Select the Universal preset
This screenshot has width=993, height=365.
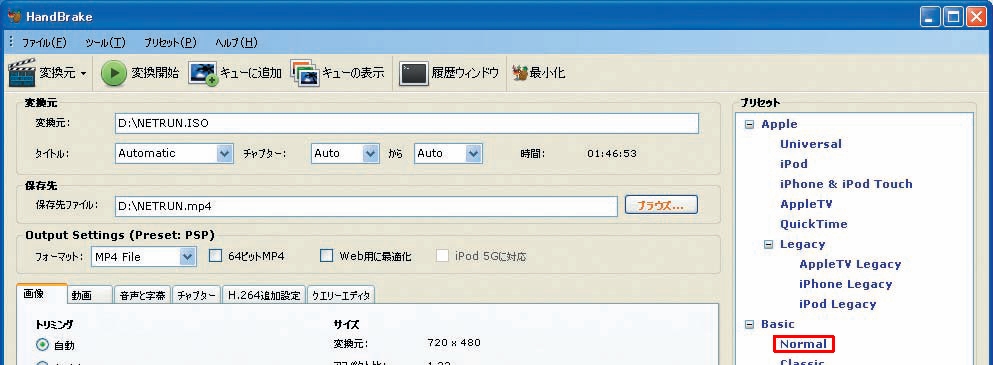811,144
